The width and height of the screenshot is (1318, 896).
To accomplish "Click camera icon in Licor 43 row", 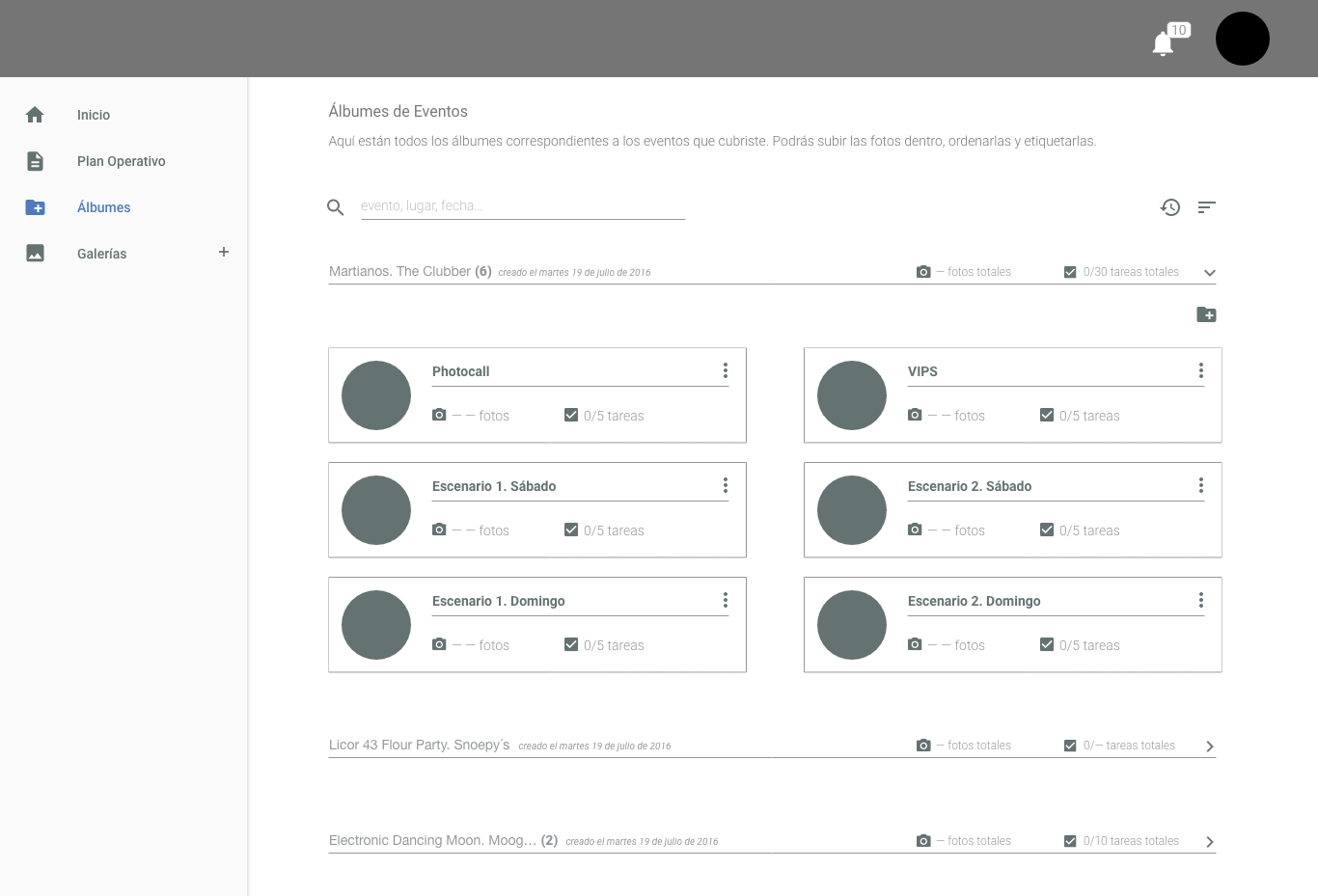I will (x=923, y=746).
